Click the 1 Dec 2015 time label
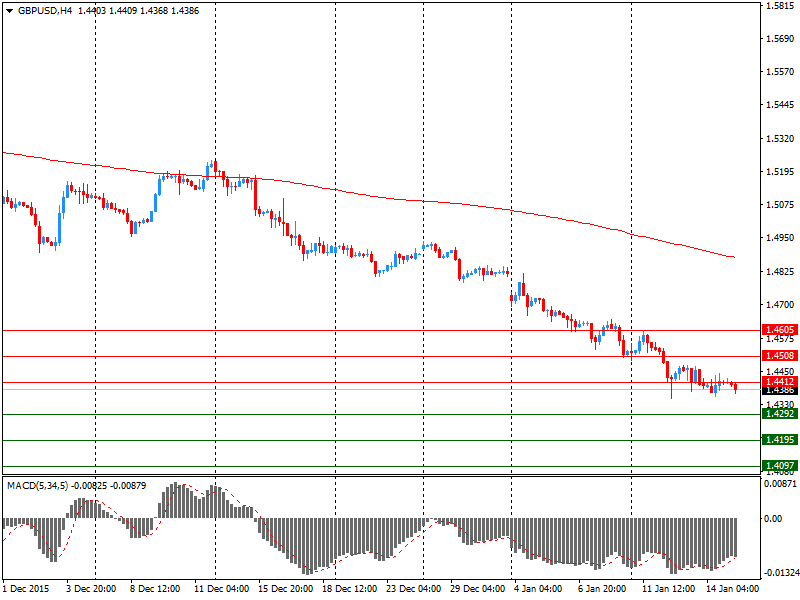800x600 pixels. tap(26, 589)
